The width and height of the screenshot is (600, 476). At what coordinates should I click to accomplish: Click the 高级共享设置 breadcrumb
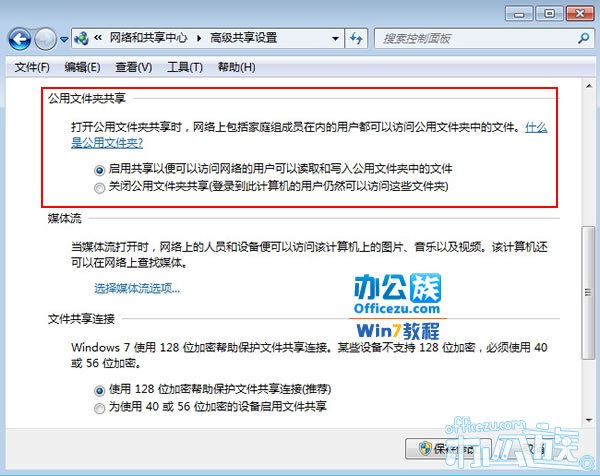click(x=243, y=38)
